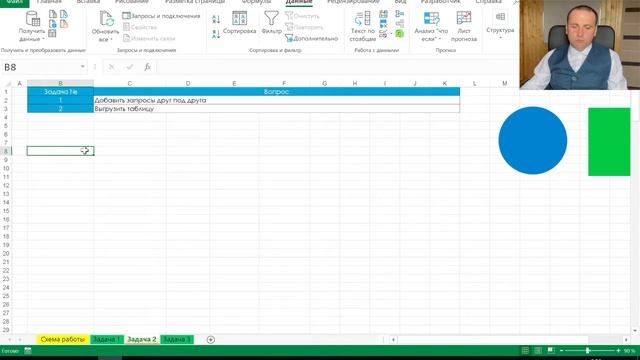Click the vertical scrollbar down arrow

click(x=635, y=330)
